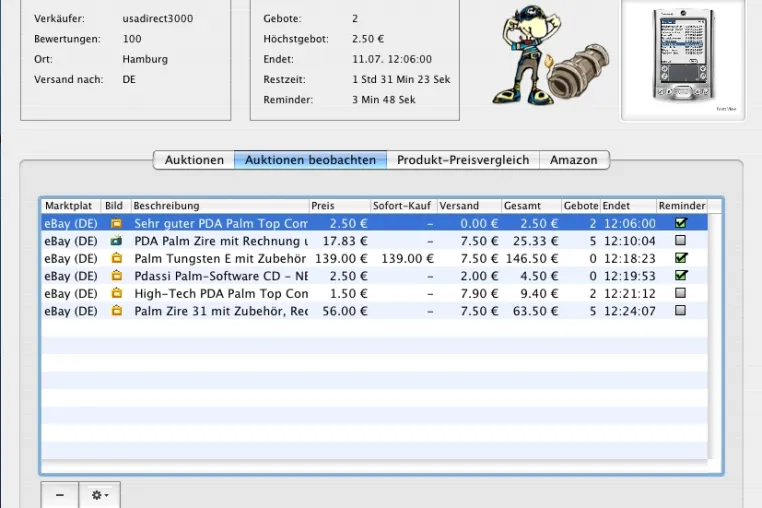The image size is (762, 508).
Task: Click the 7.90 € shipping cell
Action: [480, 294]
